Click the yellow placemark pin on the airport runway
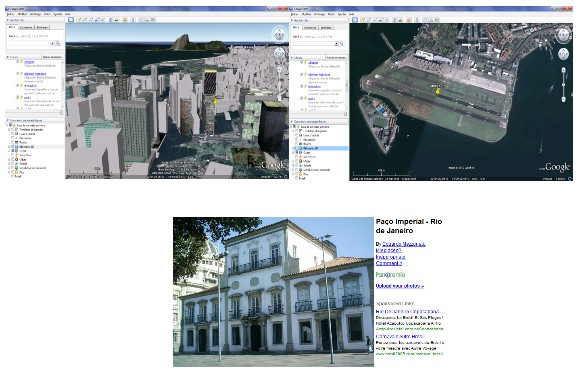This screenshot has width=579, height=374. click(438, 90)
